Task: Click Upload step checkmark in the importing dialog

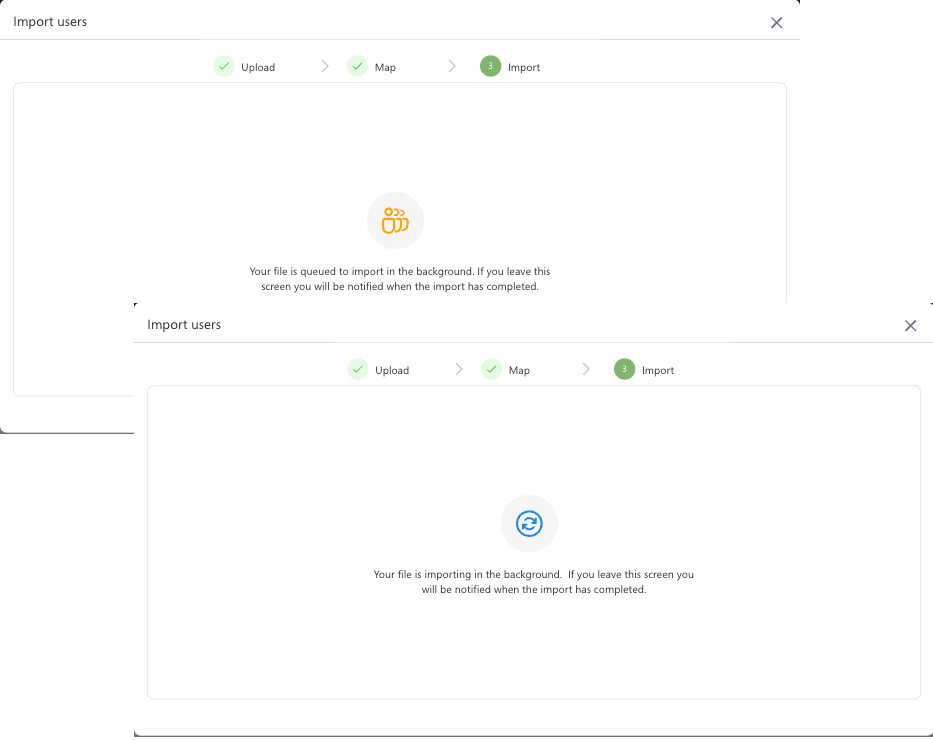Action: point(358,370)
